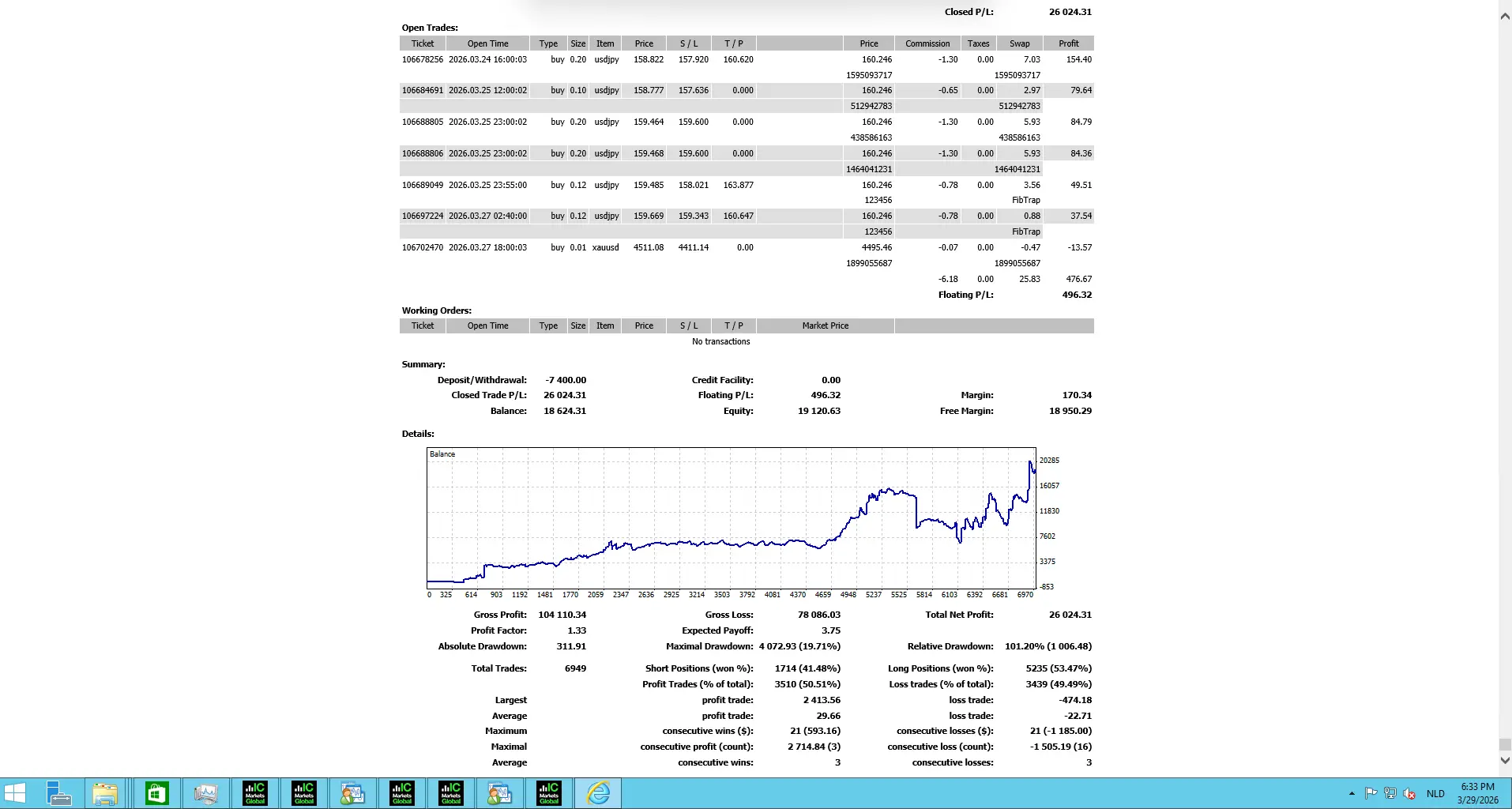Click the profit value -13.57
Screen dimensions: 1512x809
1080,247
